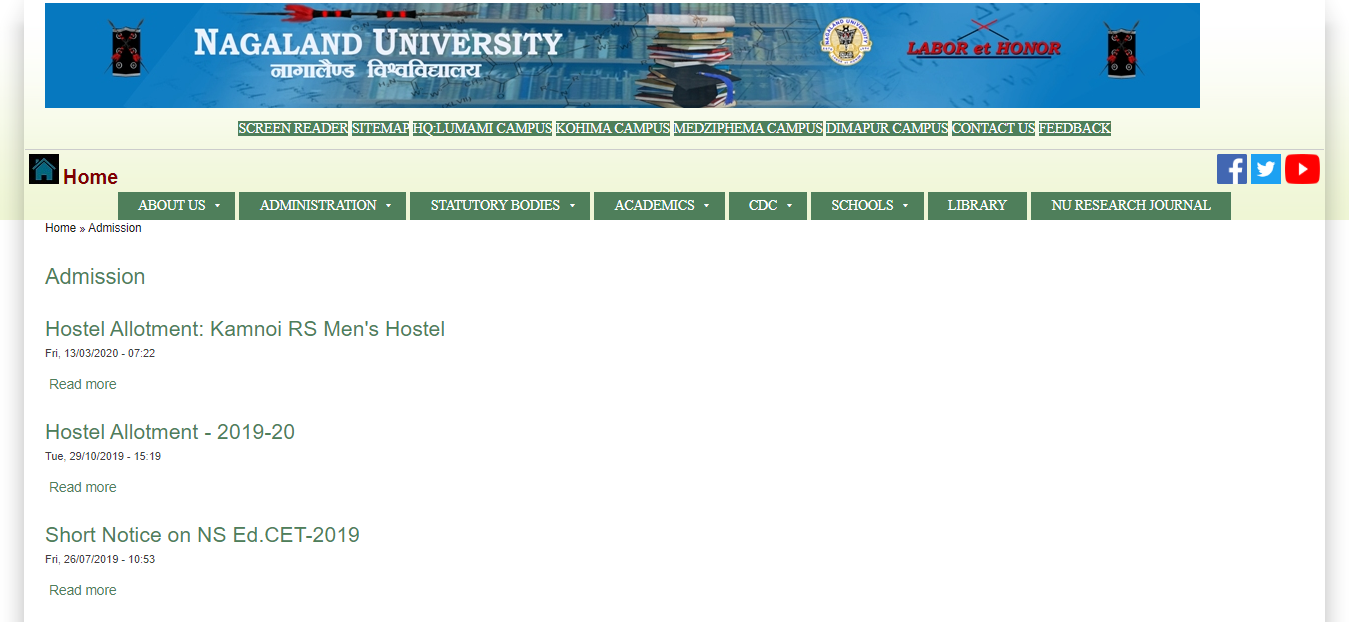The image size is (1349, 622).
Task: Expand the ABOUT US dropdown menu
Action: click(x=176, y=205)
